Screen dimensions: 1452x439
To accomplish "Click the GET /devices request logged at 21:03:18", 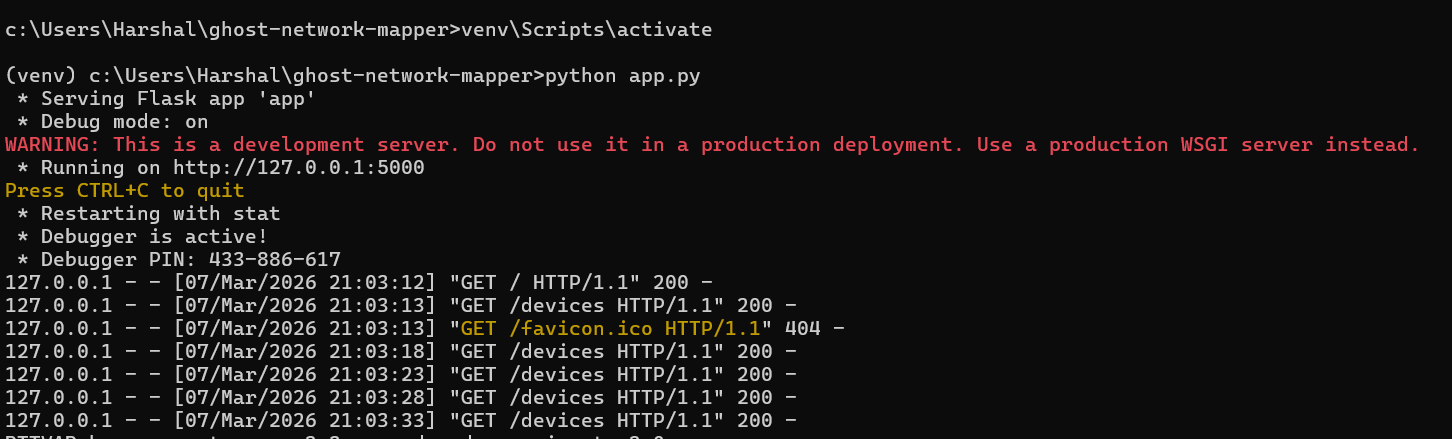I will click(585, 351).
